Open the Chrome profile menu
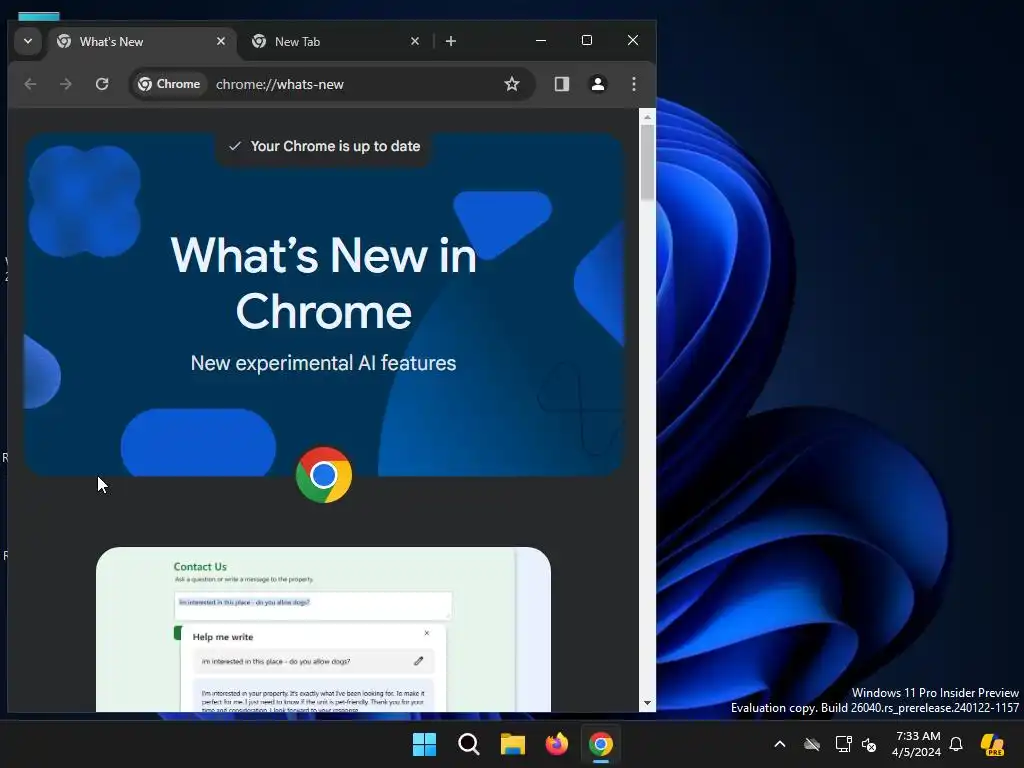 pyautogui.click(x=598, y=84)
